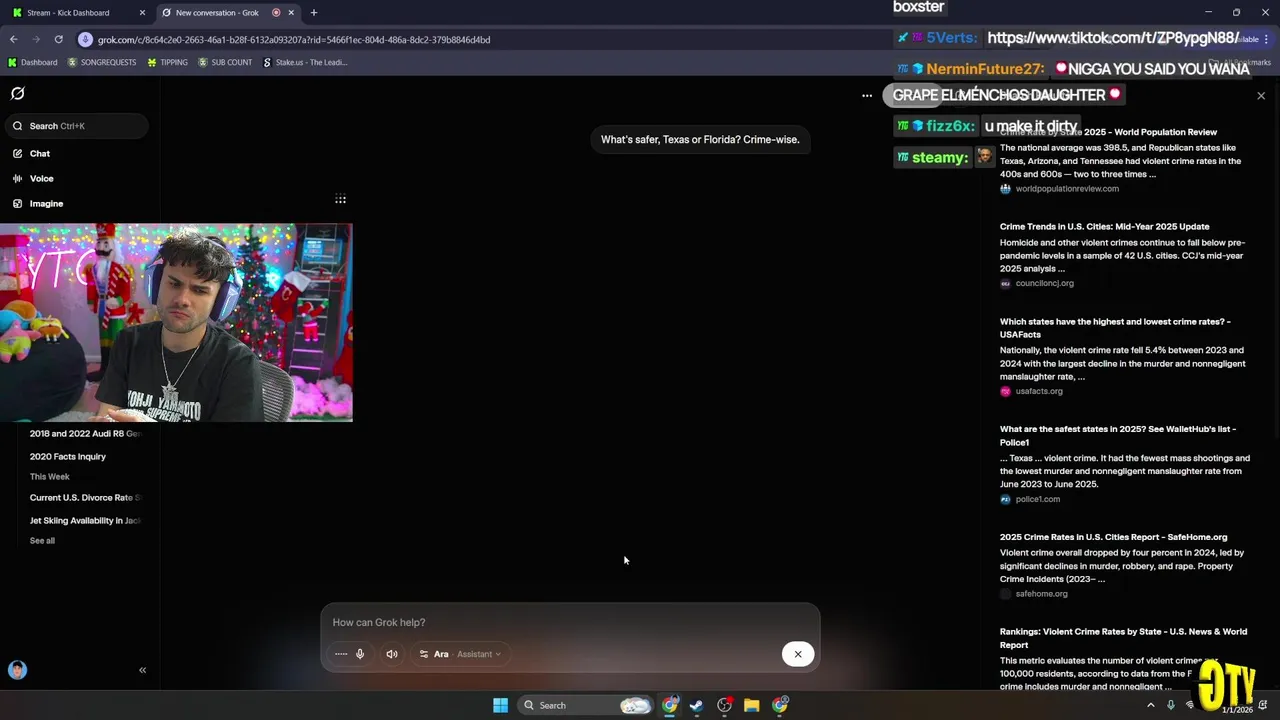This screenshot has width=1280, height=720.
Task: Click the browser forward arrow
Action: pyautogui.click(x=36, y=39)
